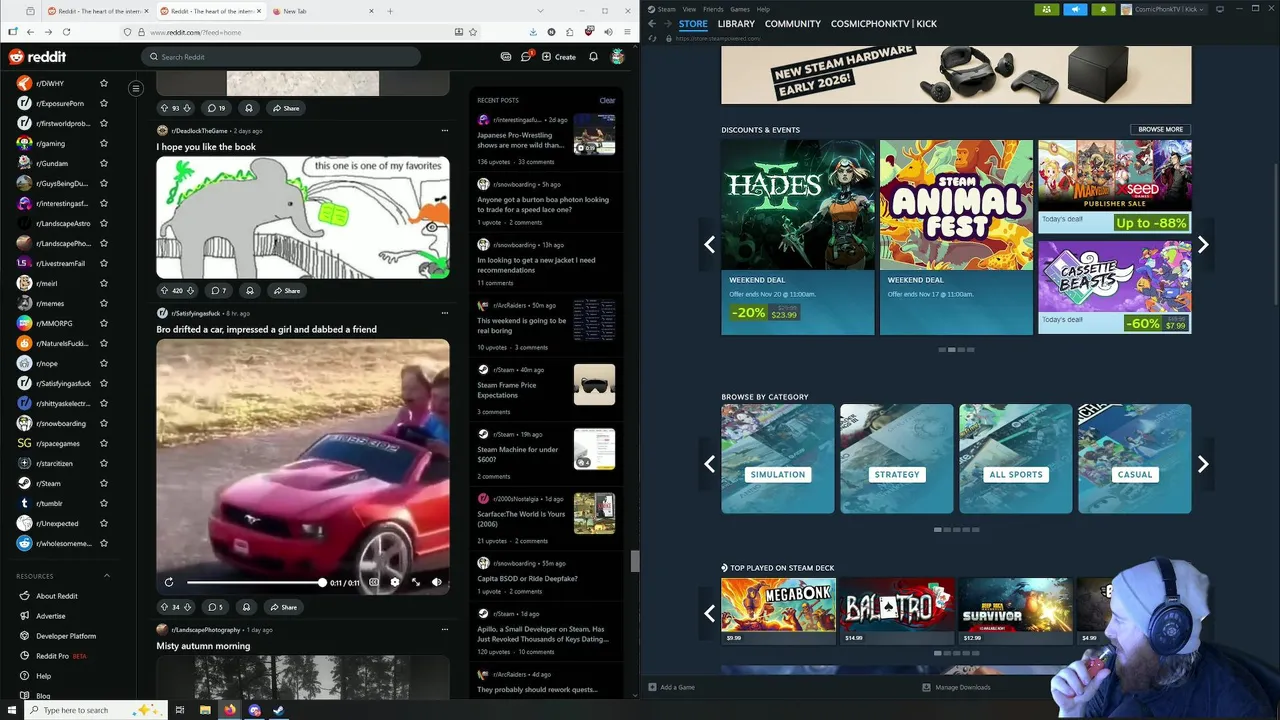This screenshot has height=720, width=1280.
Task: Open the Reddit advertise icon in header
Action: pyautogui.click(x=506, y=57)
